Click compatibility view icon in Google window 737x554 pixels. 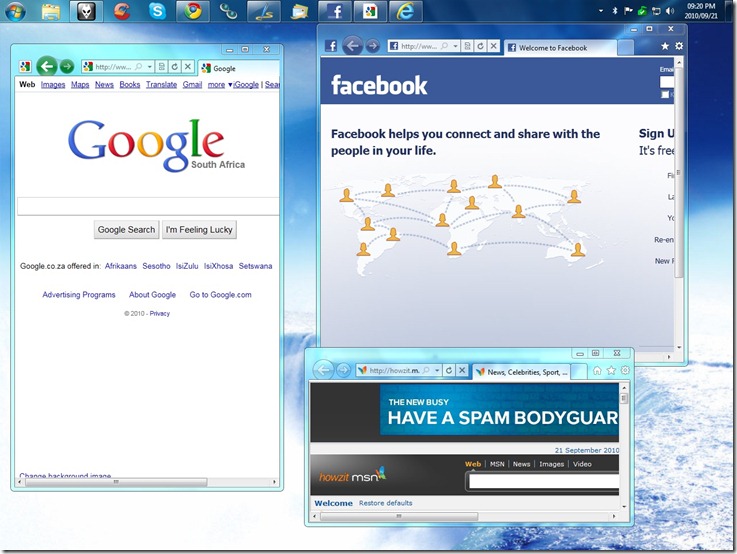click(x=162, y=67)
